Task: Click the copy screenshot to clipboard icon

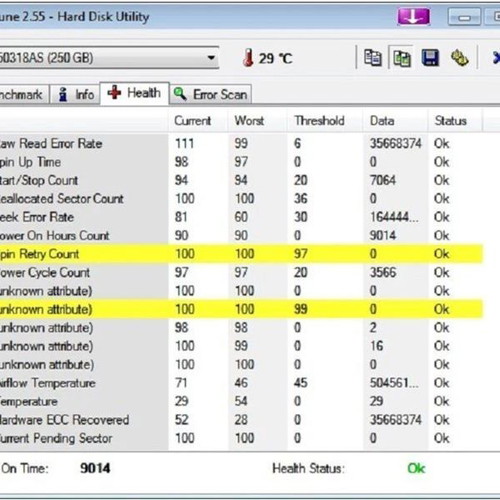Action: (402, 58)
